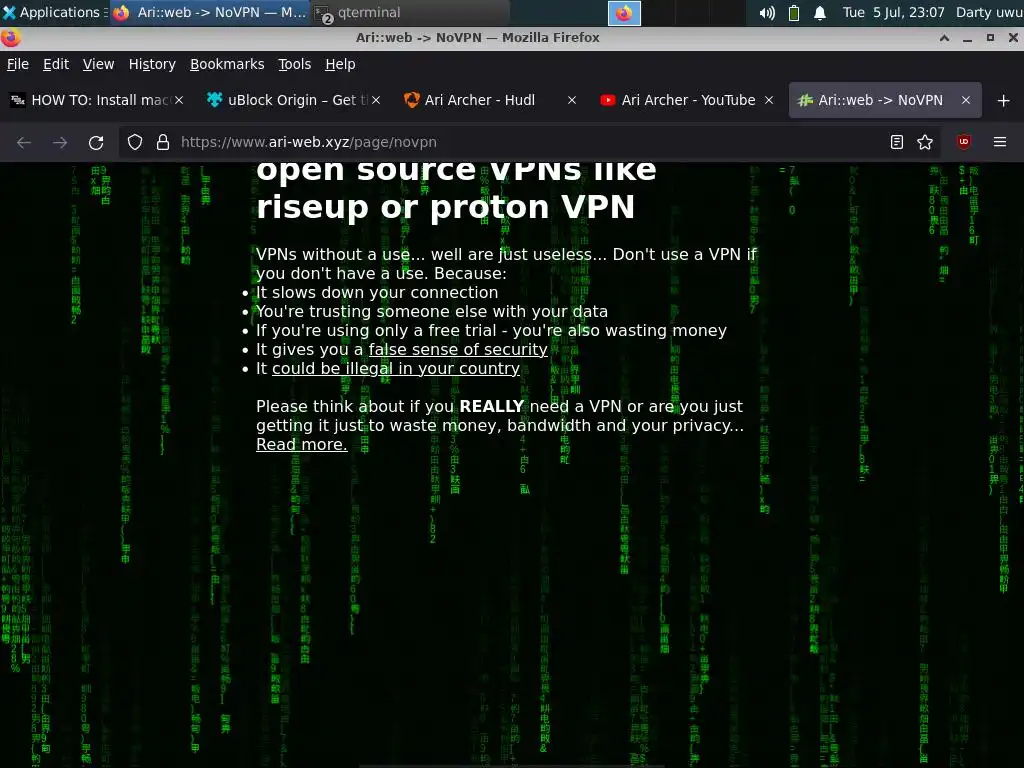Follow 'could be illegal in your country' link

click(396, 368)
